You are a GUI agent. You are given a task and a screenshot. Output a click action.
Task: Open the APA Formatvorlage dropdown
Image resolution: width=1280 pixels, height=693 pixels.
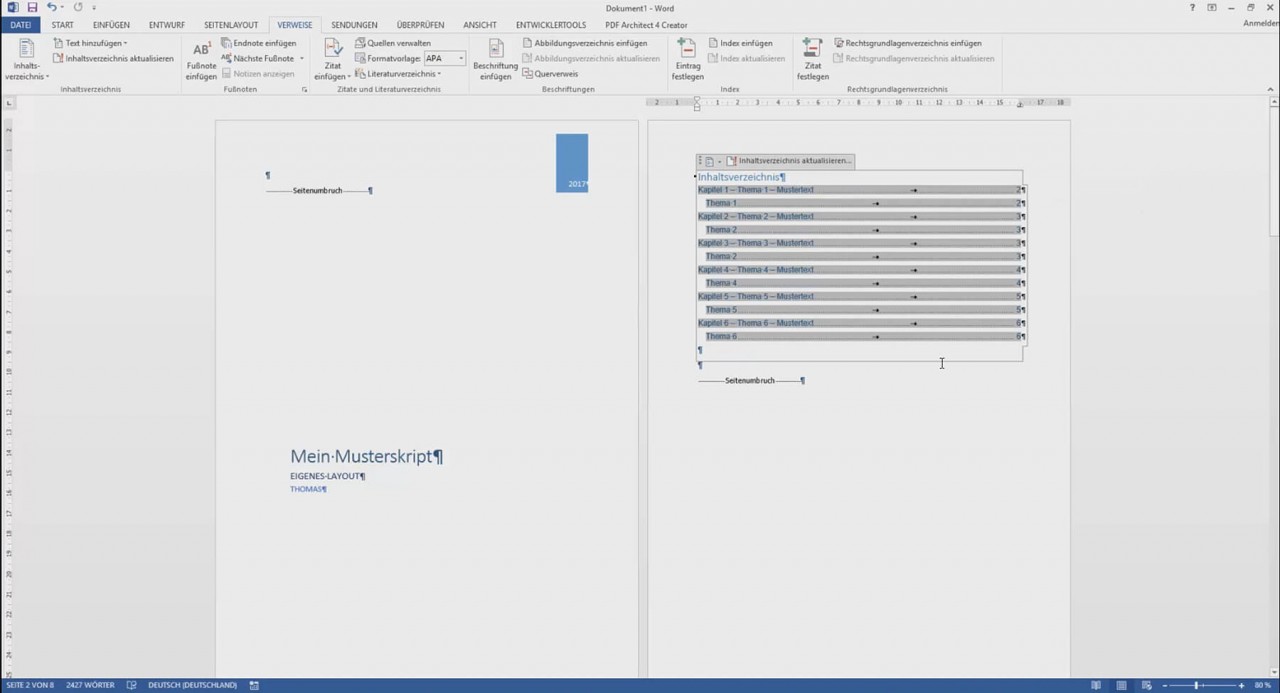[x=459, y=58]
